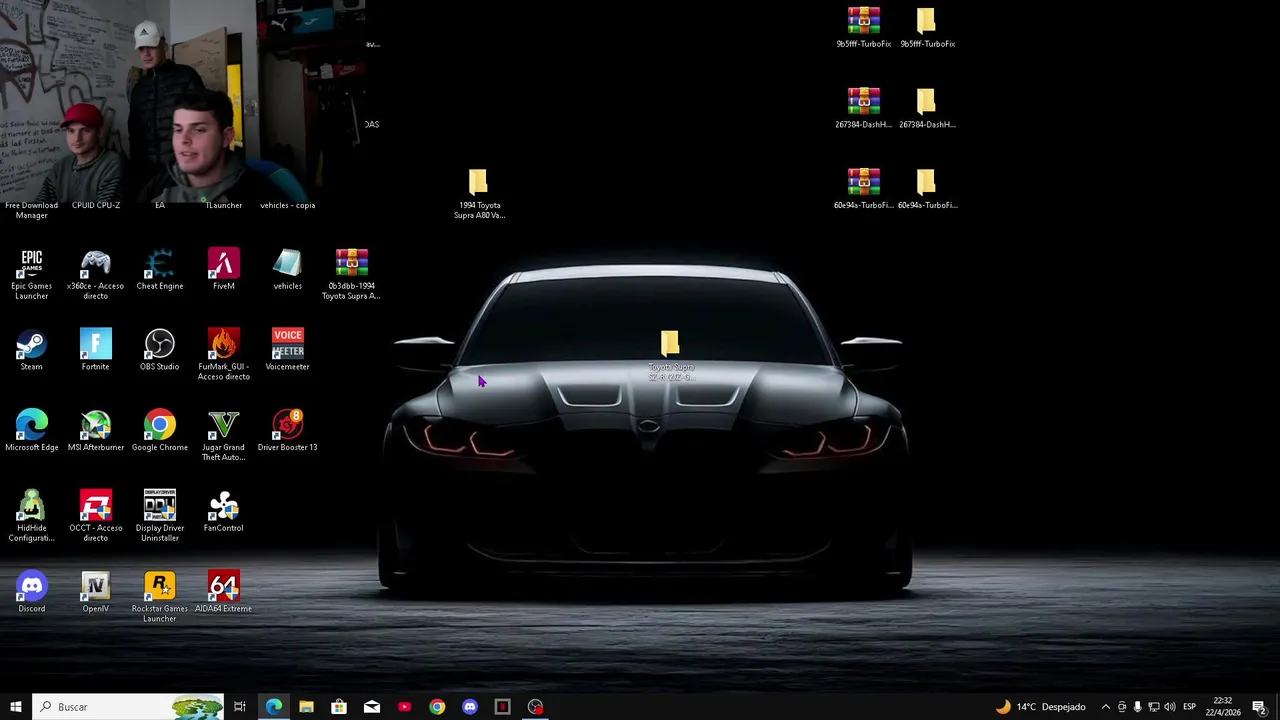1280x720 pixels.
Task: Select 1994 Toyota Supra A80 folder
Action: pyautogui.click(x=479, y=194)
